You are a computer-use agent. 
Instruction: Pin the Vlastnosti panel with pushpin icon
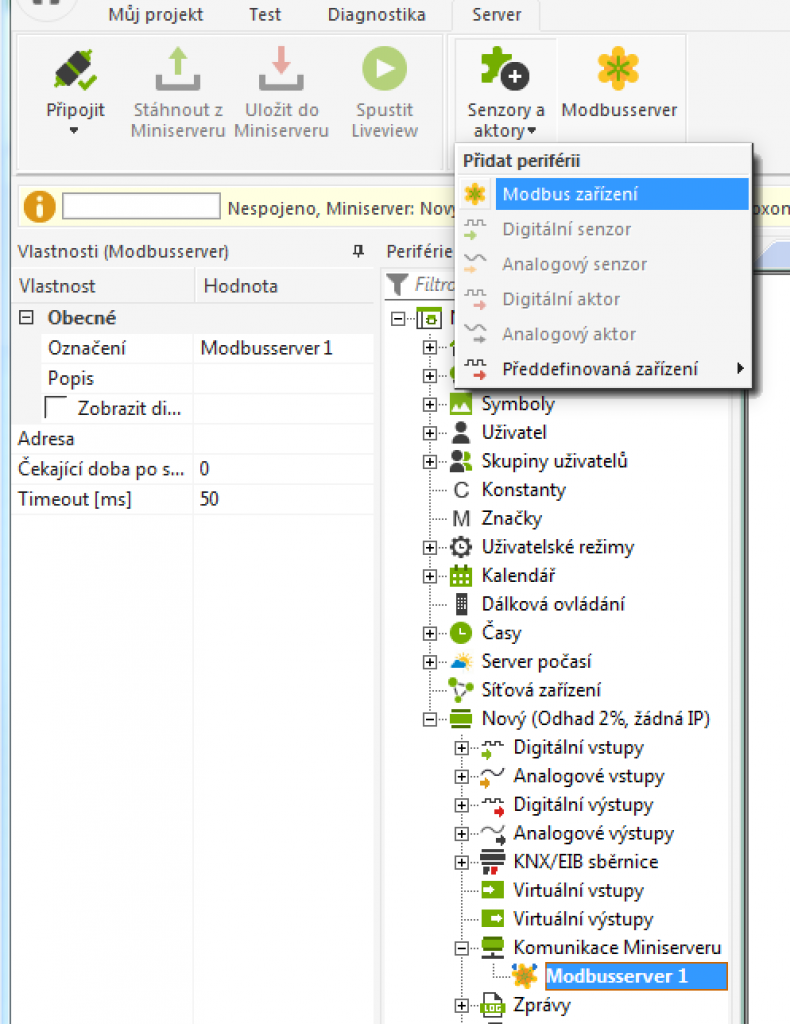[x=358, y=252]
